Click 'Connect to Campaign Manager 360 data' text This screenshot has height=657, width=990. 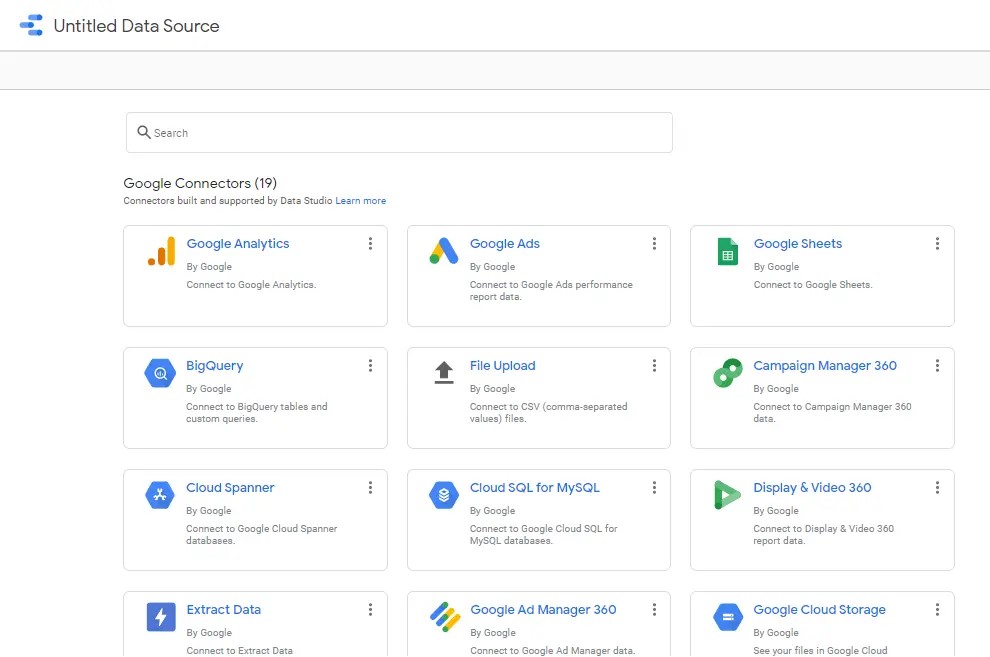832,413
